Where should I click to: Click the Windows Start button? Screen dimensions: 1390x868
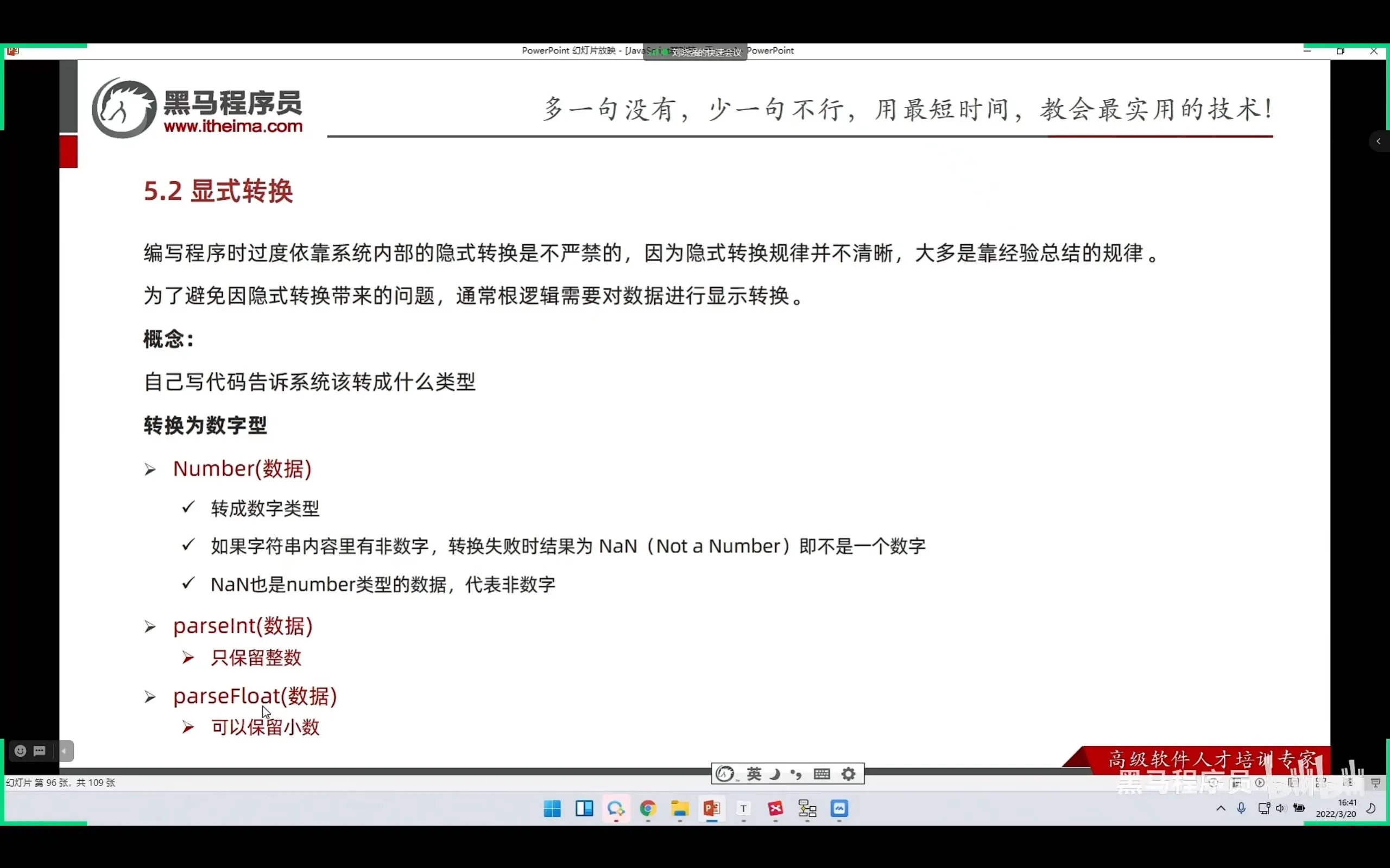pyautogui.click(x=552, y=808)
